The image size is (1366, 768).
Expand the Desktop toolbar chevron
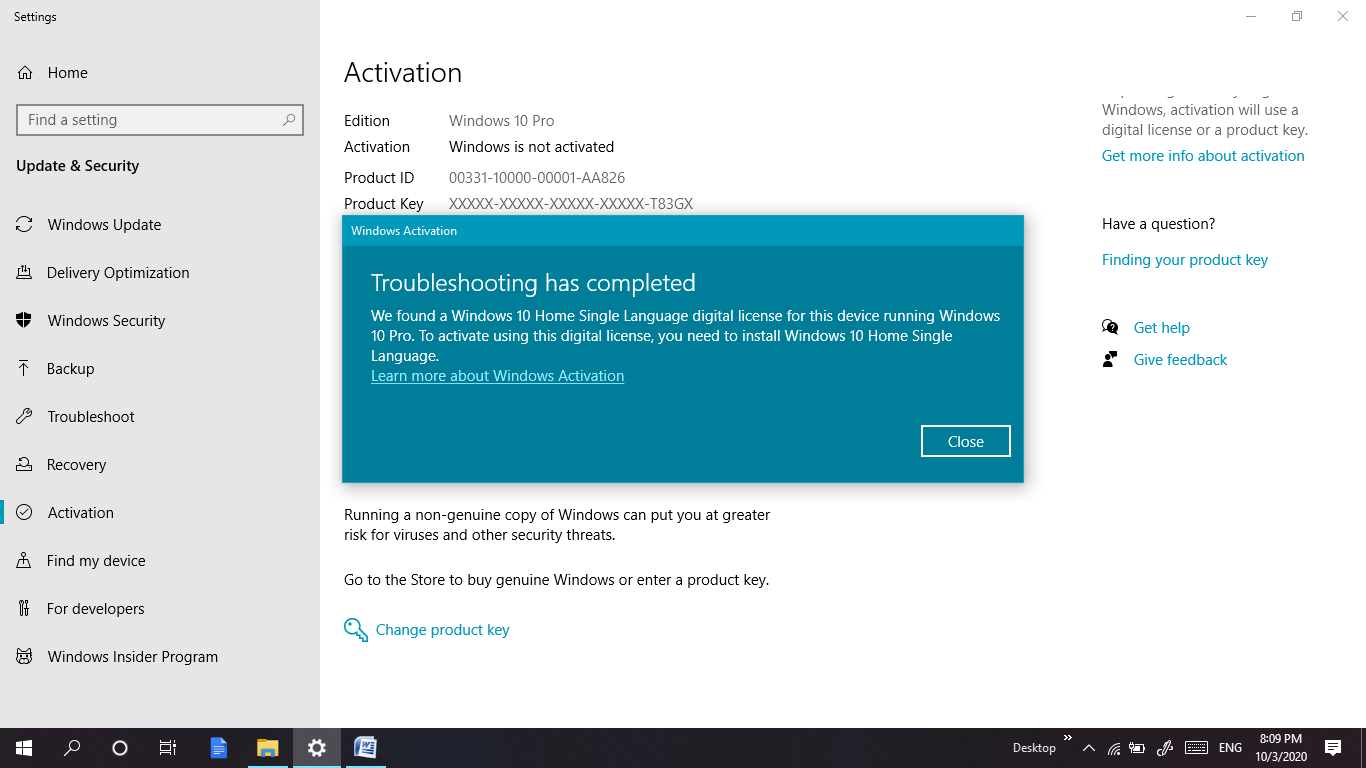coord(1067,738)
